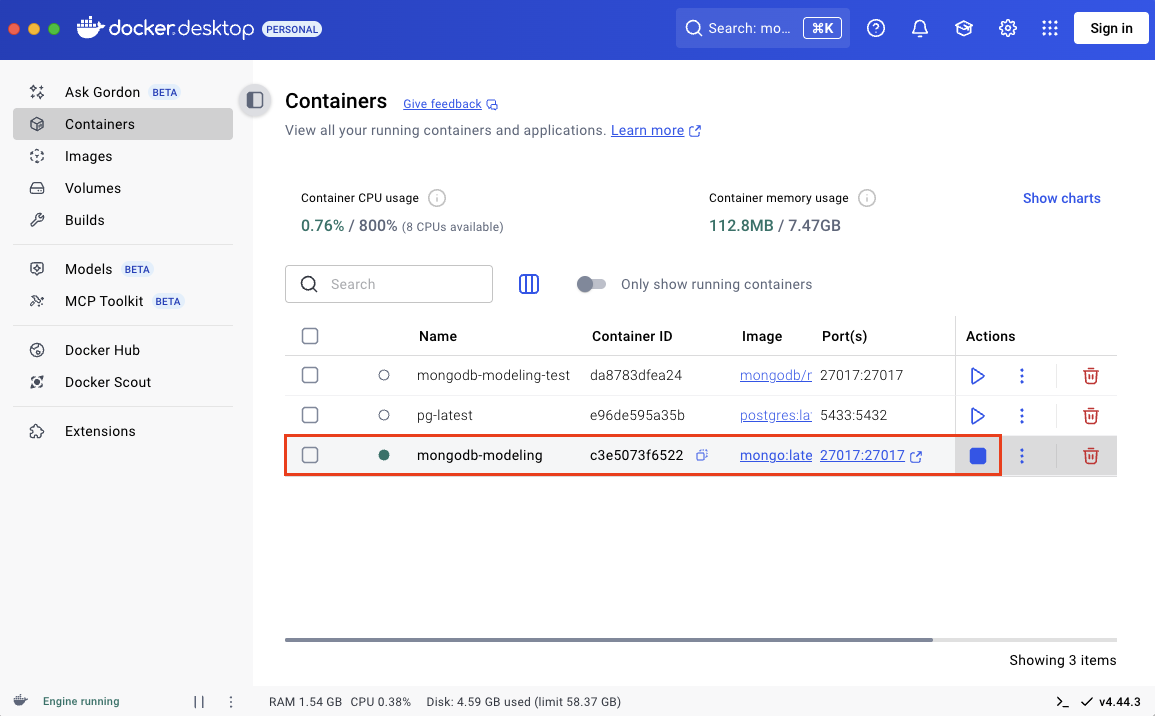Open Docker Desktop settings gear

click(x=1007, y=28)
